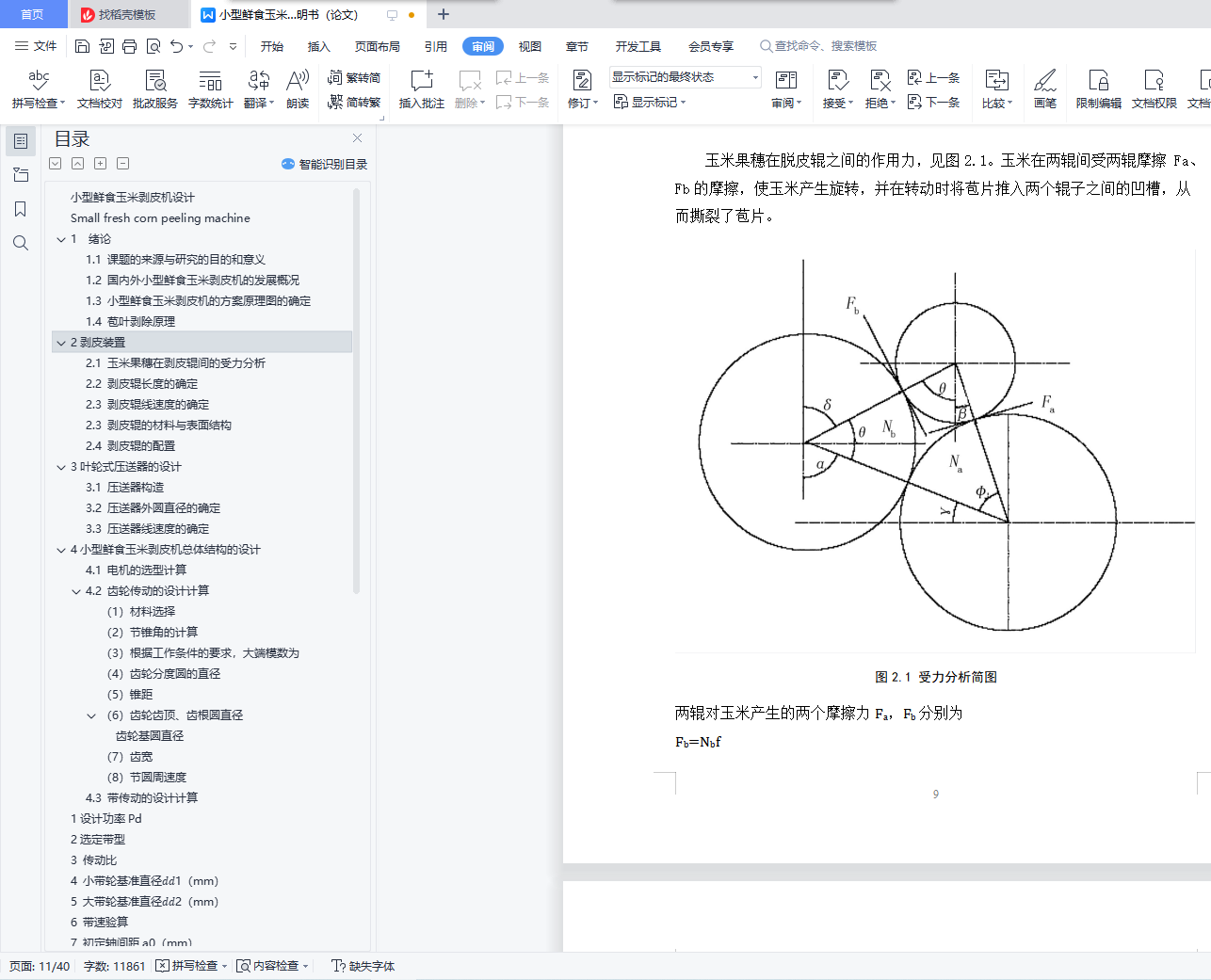Switch to the 开始 ribbon tab

272,46
